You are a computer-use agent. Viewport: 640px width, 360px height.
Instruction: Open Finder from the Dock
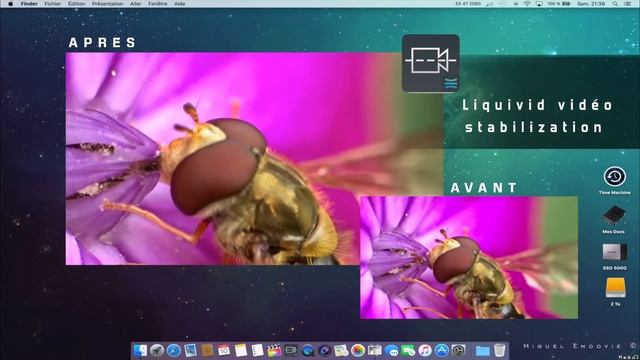[140, 350]
